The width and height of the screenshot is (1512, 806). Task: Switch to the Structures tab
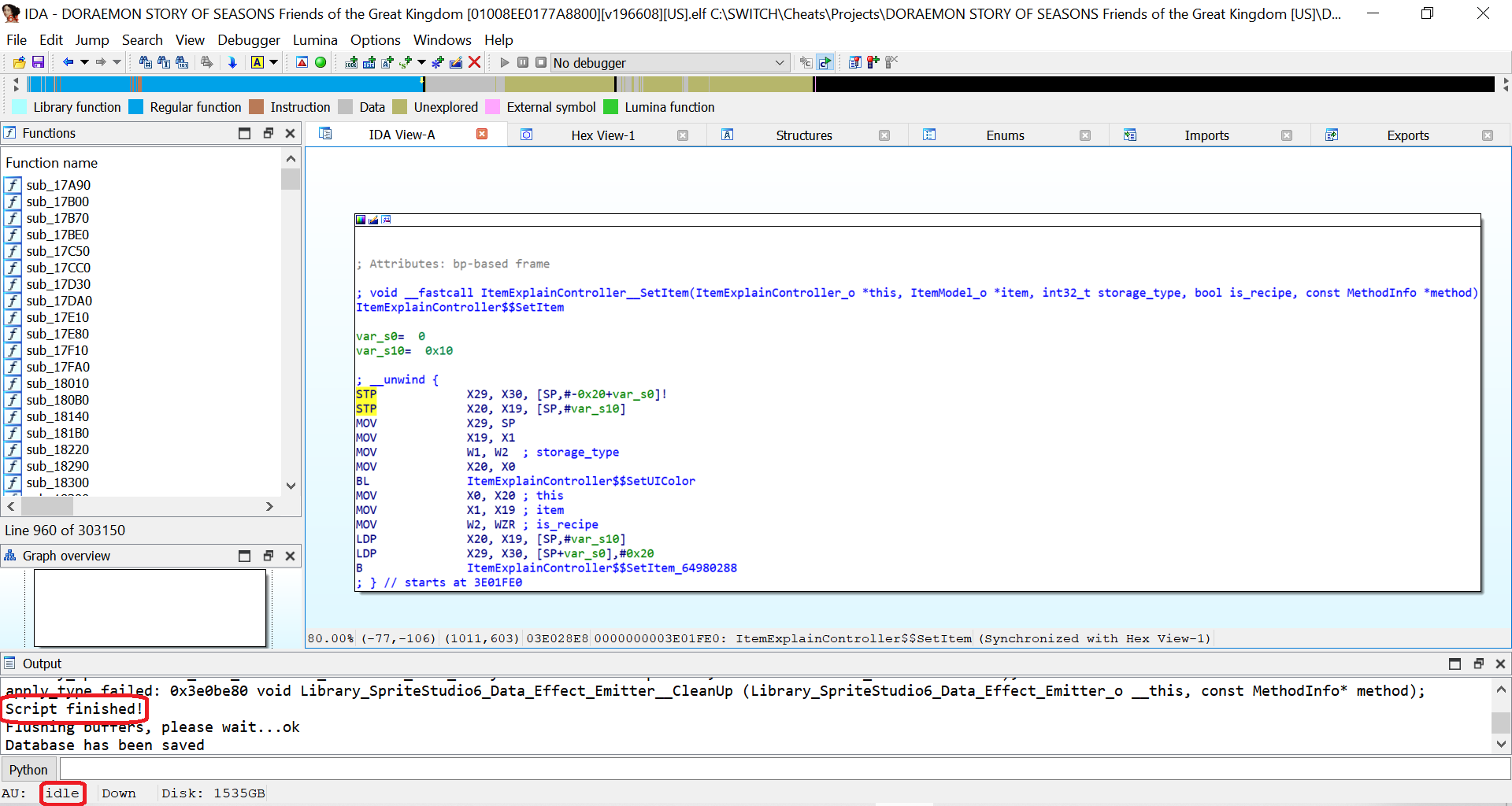(804, 135)
